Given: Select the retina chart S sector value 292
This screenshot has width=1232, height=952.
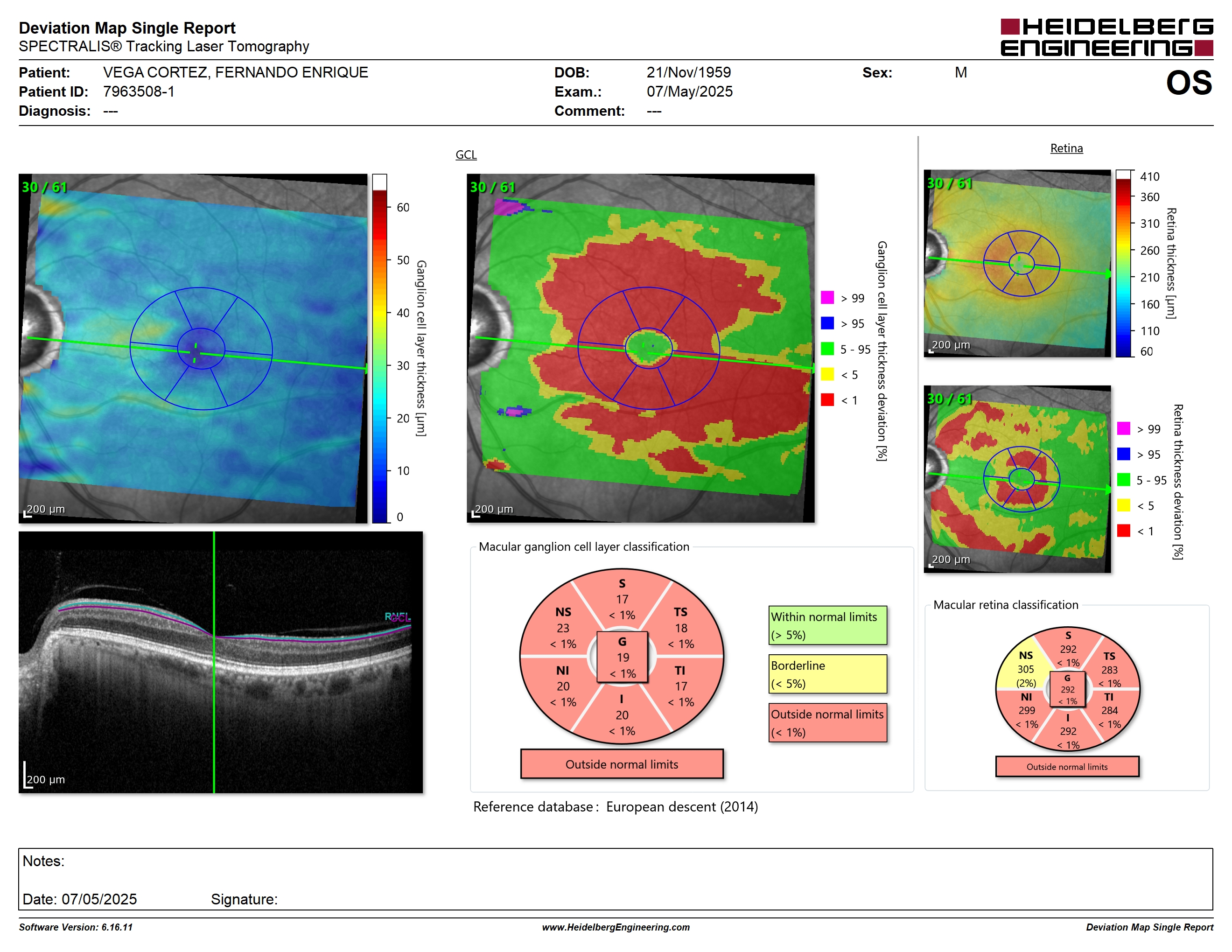Looking at the screenshot, I should [x=1067, y=649].
